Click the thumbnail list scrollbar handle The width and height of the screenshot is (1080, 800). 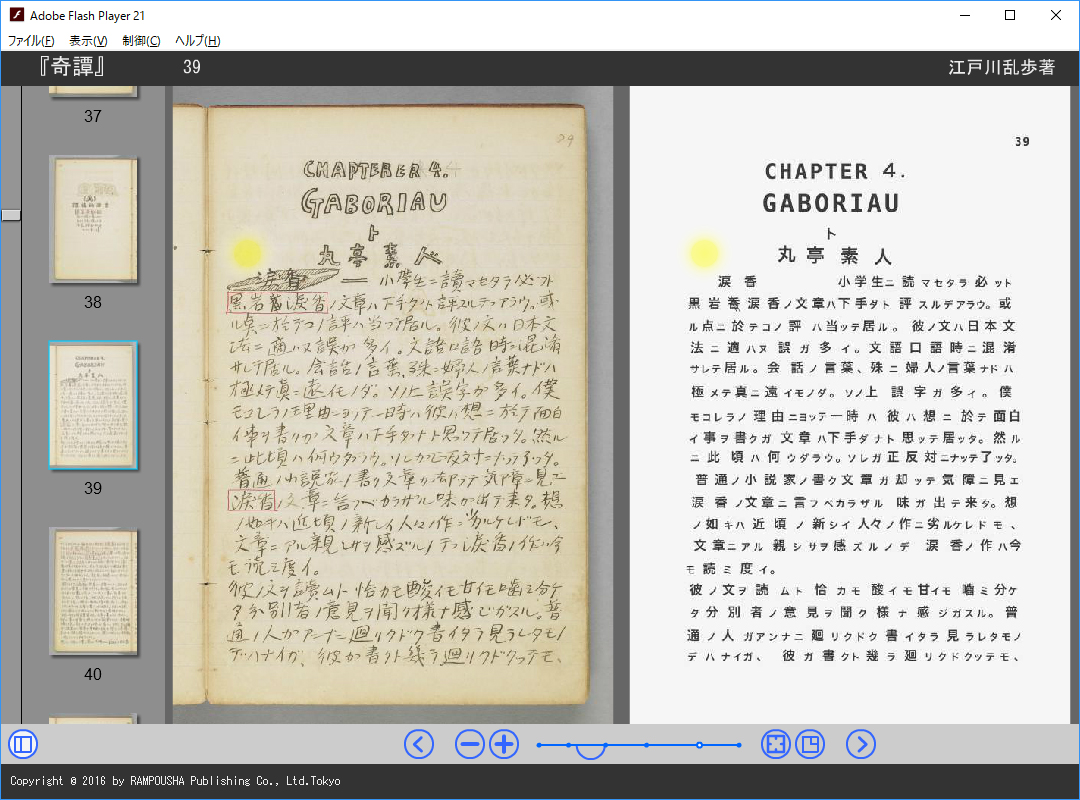pos(11,215)
